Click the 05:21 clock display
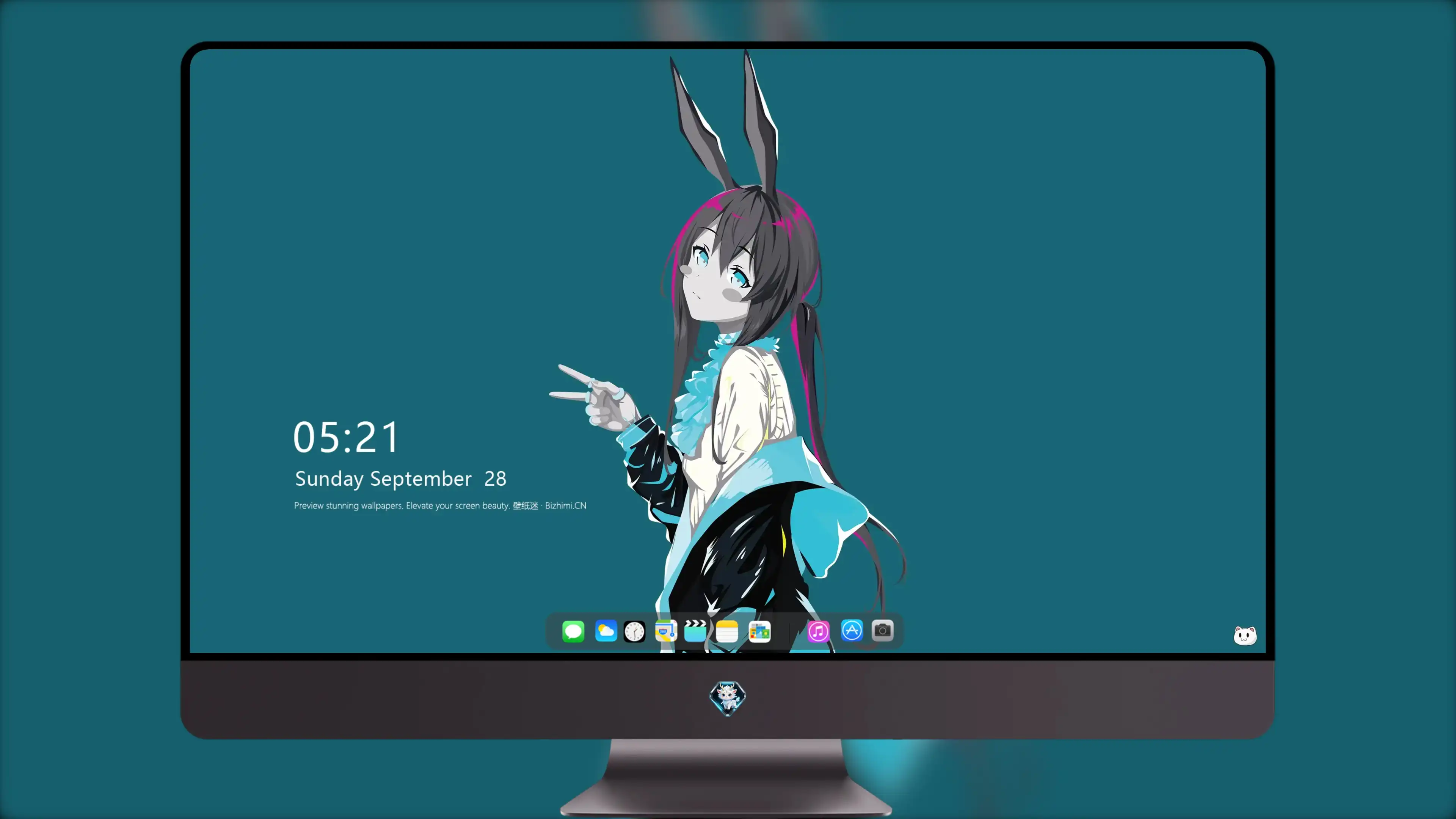 pyautogui.click(x=346, y=438)
